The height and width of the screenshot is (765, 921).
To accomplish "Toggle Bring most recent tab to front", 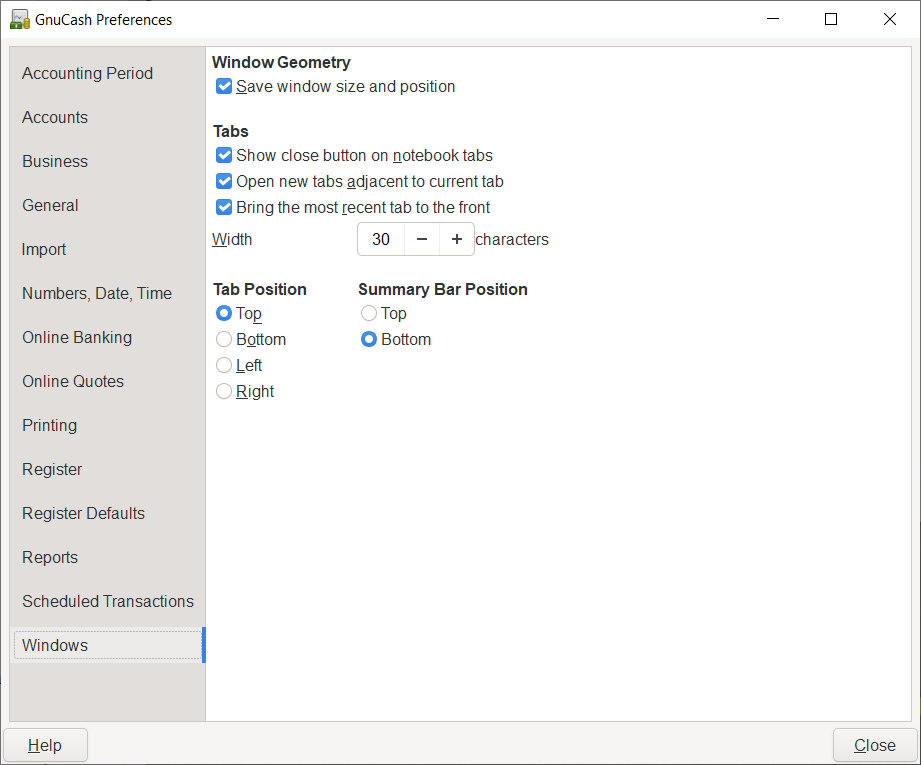I will tap(224, 208).
